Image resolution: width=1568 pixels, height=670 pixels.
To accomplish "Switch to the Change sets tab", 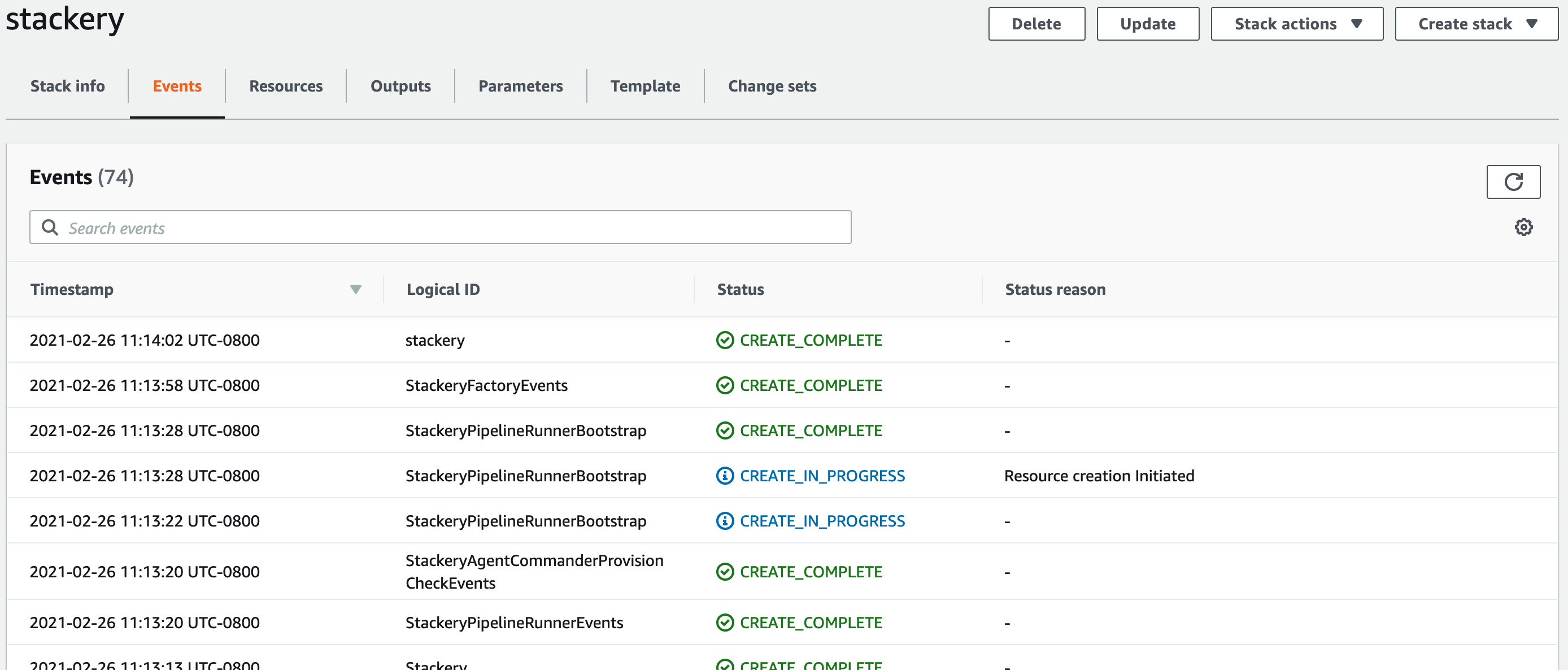I will tap(772, 86).
